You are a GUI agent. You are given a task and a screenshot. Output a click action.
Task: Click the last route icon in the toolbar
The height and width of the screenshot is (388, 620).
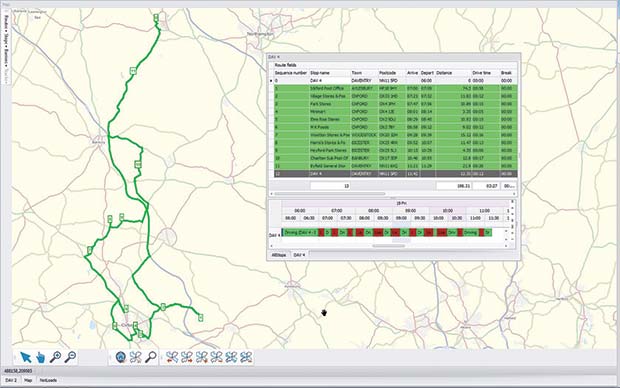tap(246, 358)
